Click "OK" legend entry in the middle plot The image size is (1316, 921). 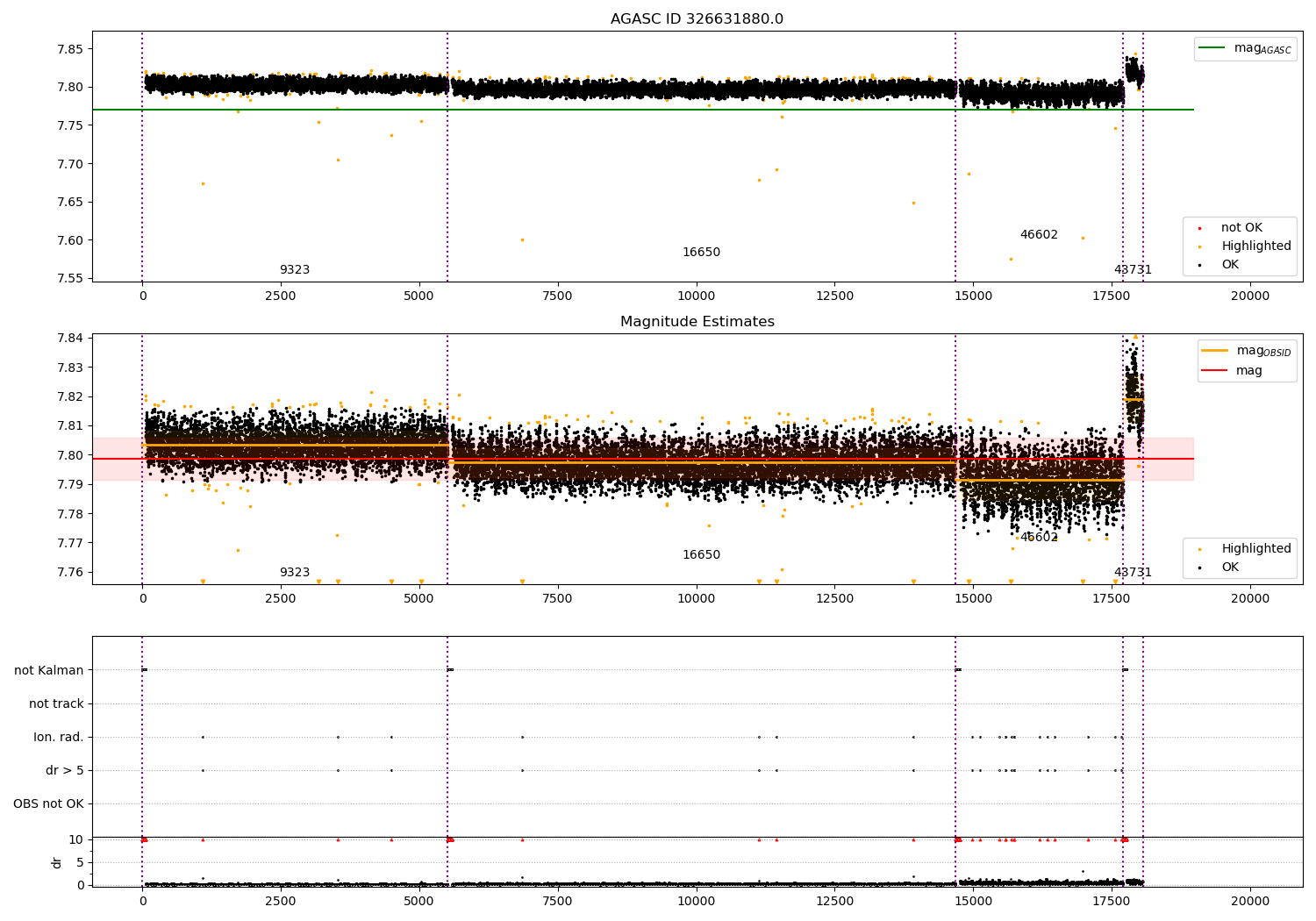1230,568
